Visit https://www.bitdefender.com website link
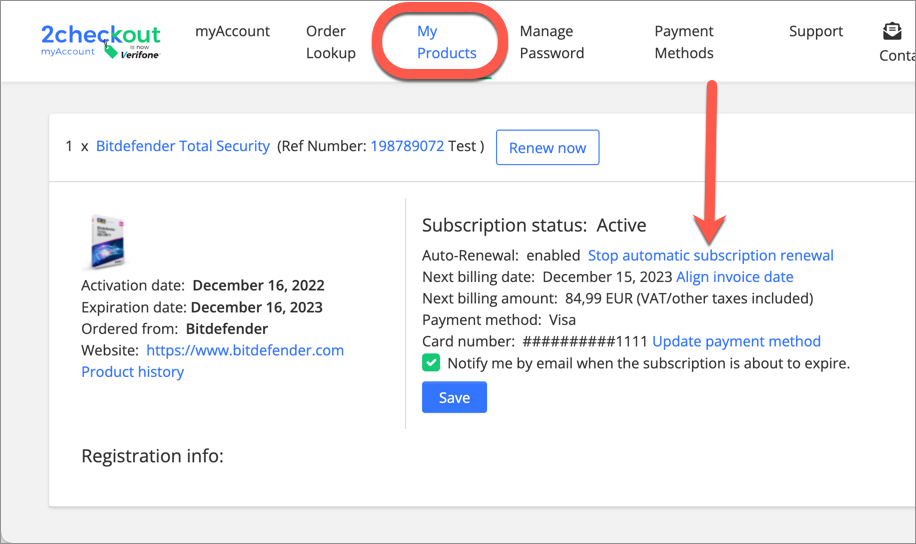 click(245, 351)
